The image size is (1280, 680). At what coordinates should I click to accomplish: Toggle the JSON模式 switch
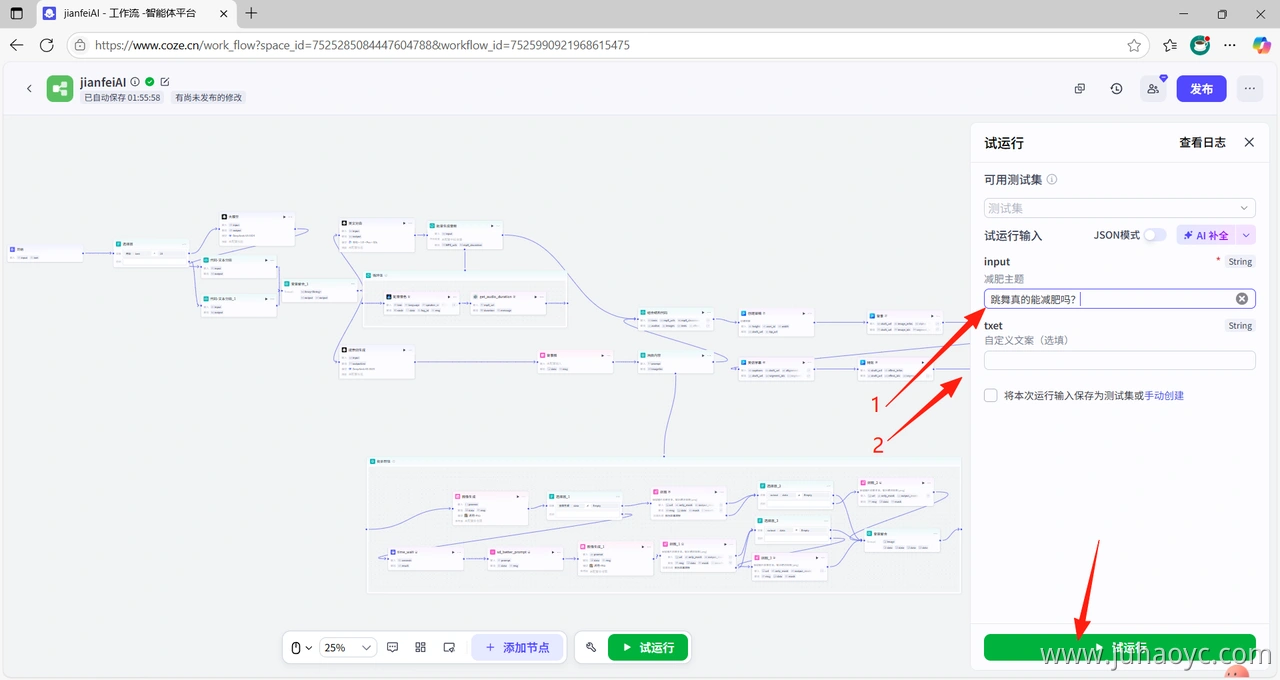point(1155,235)
